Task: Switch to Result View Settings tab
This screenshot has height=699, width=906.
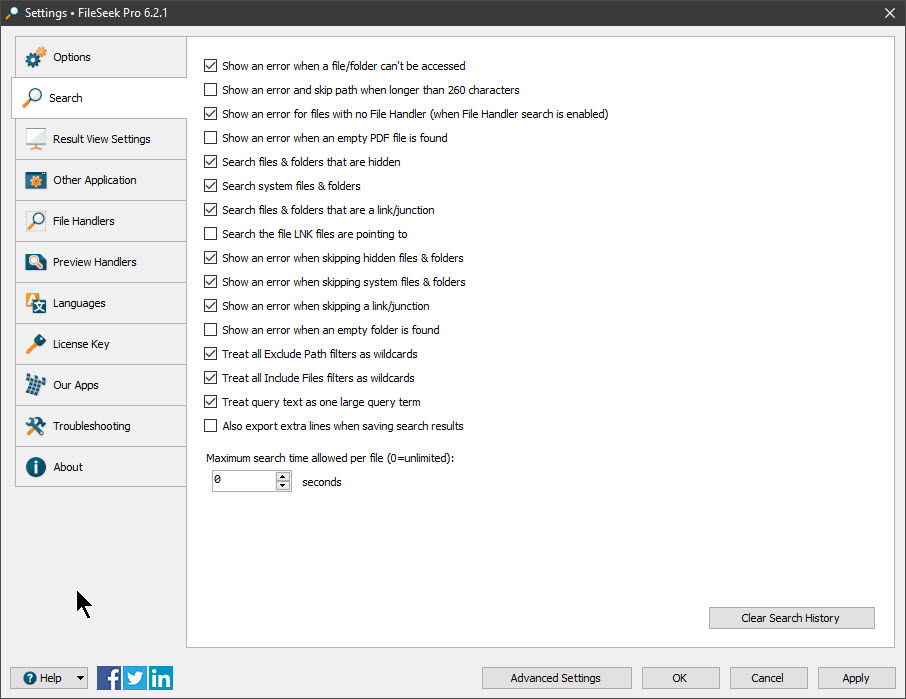Action: tap(101, 139)
